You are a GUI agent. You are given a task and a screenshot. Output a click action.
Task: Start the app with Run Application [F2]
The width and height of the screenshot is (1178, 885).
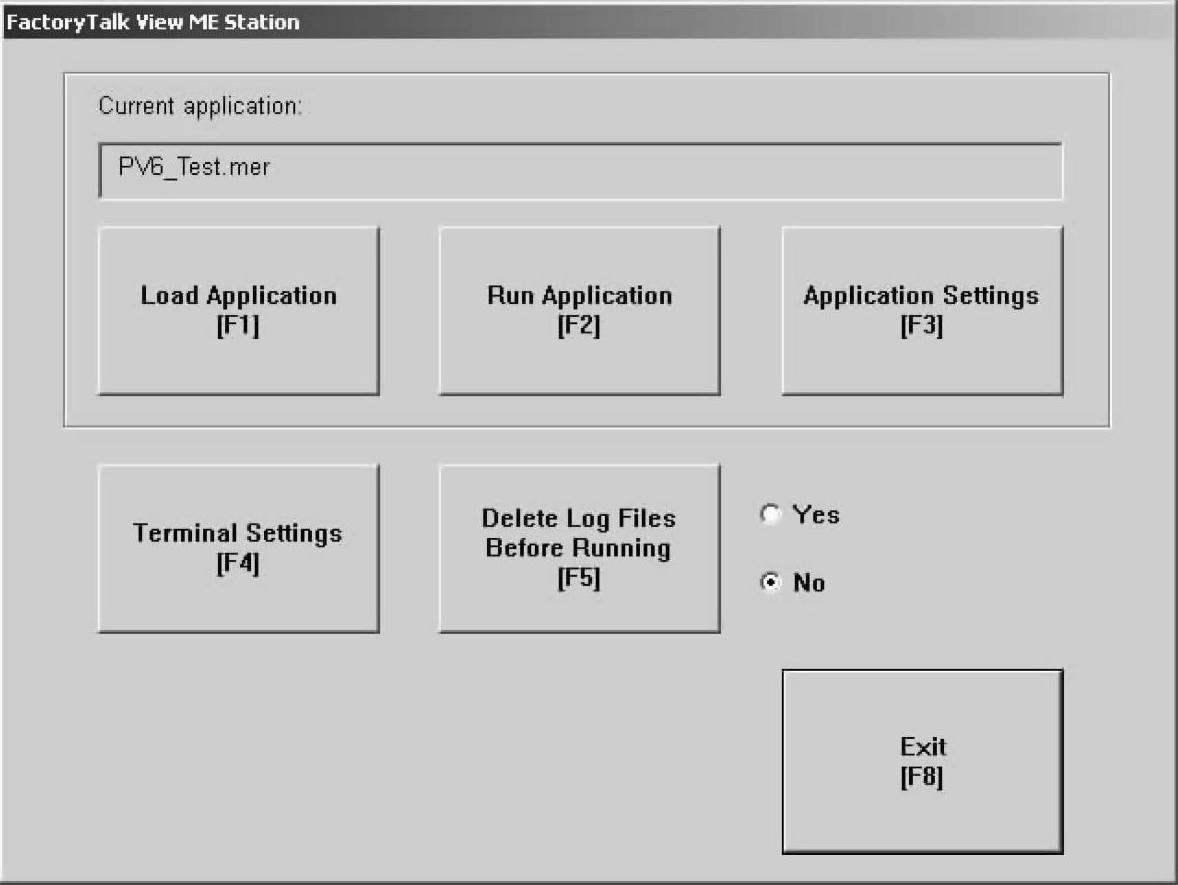pos(579,310)
